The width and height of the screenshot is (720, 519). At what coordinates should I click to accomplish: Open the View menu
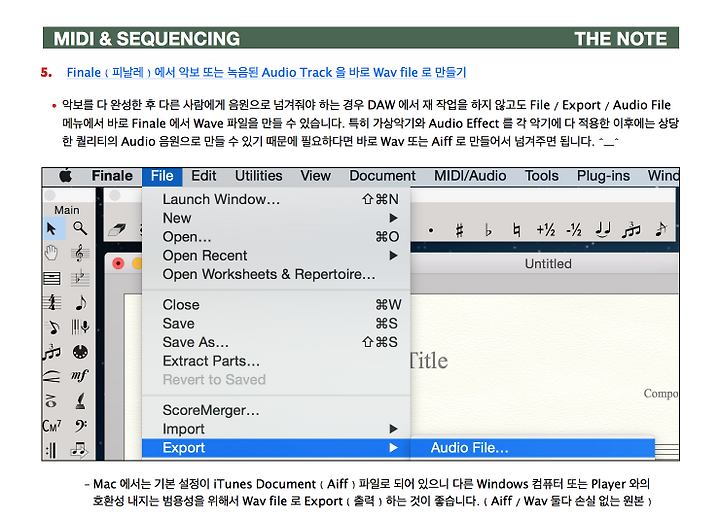pyautogui.click(x=315, y=175)
